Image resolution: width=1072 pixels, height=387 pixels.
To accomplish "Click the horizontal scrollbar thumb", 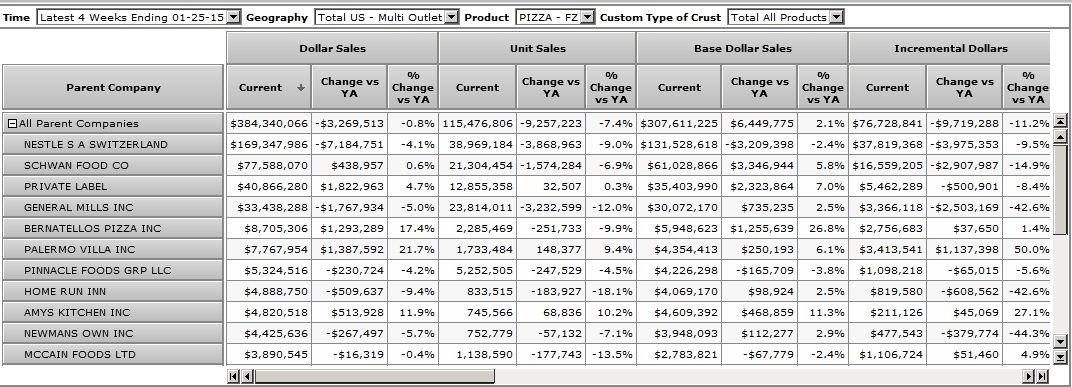I will 375,376.
